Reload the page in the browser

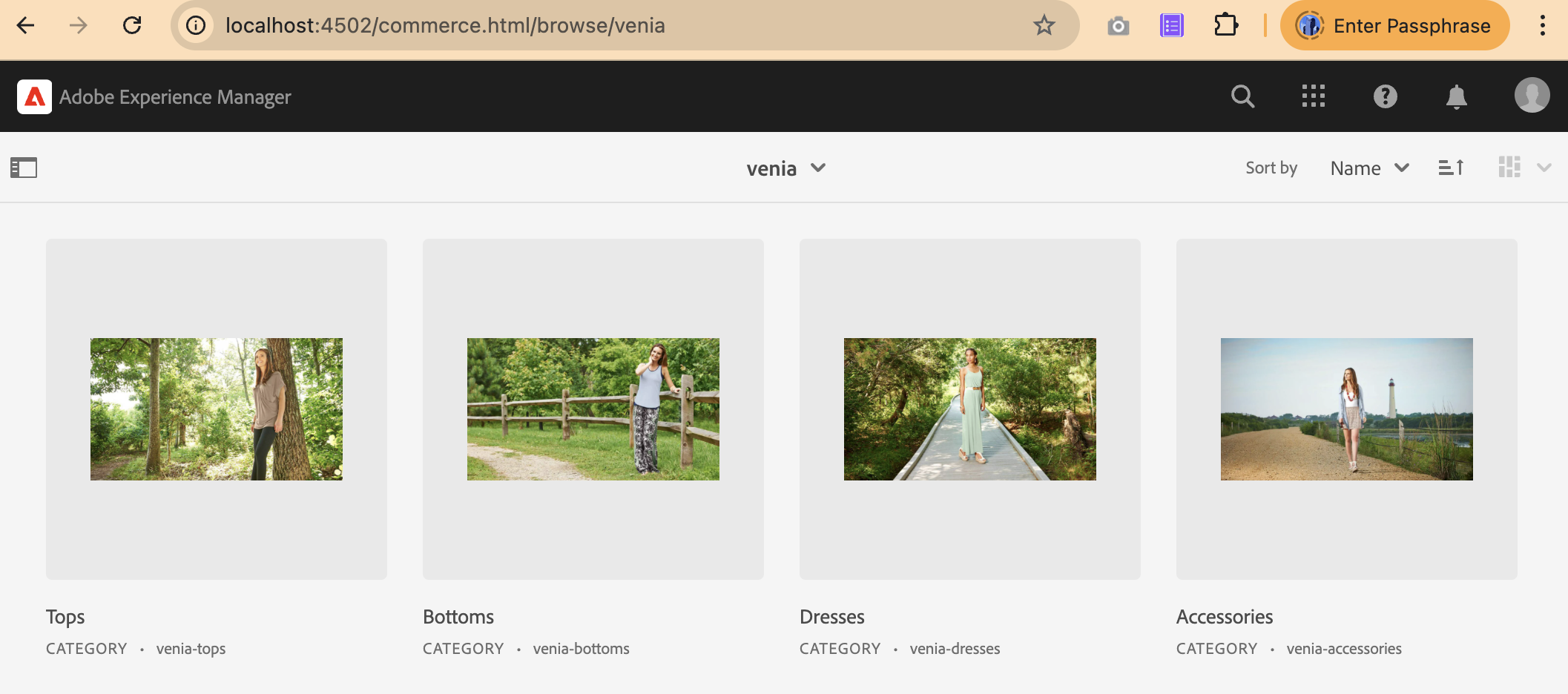[132, 26]
